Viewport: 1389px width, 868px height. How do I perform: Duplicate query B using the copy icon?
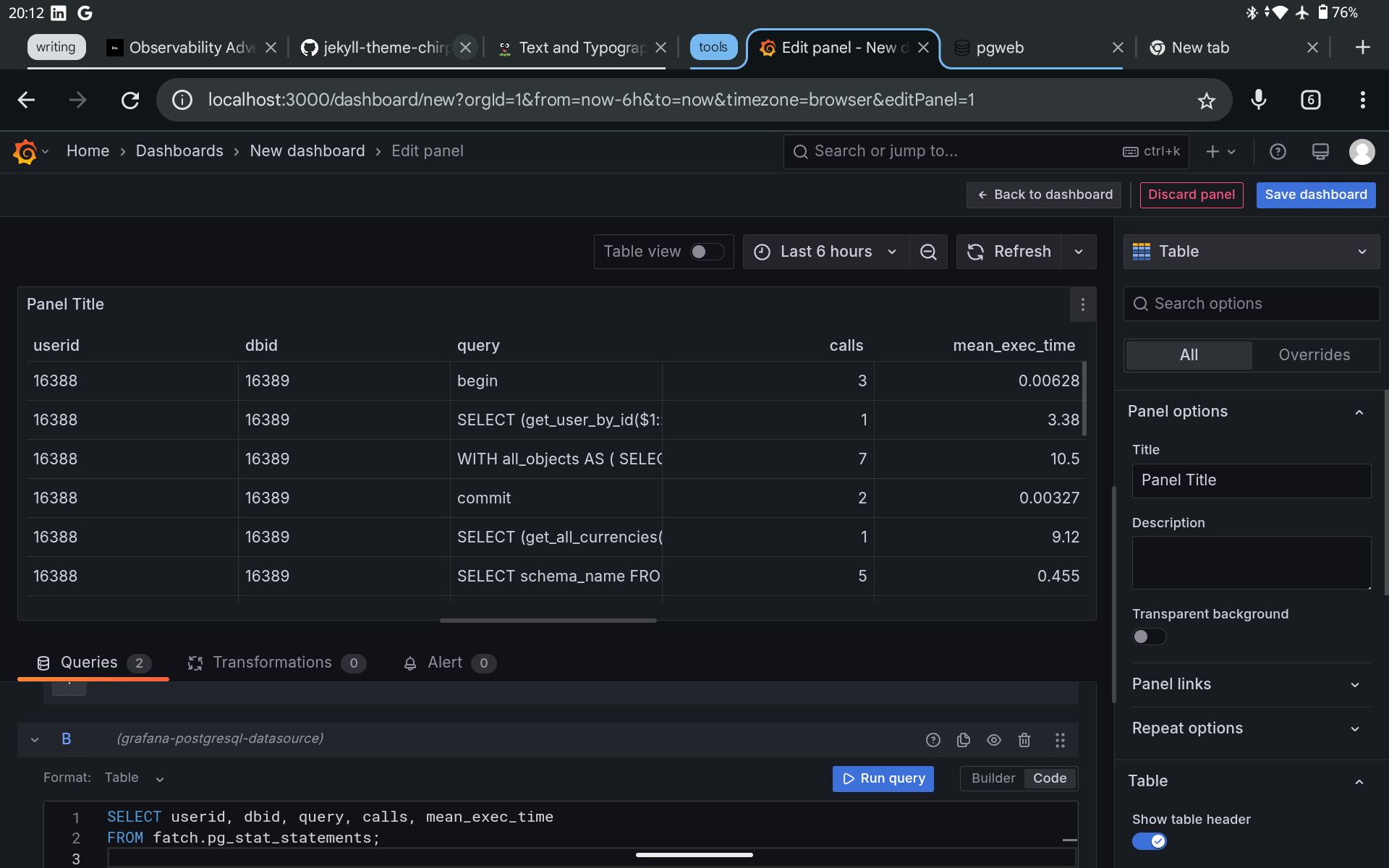tap(963, 739)
